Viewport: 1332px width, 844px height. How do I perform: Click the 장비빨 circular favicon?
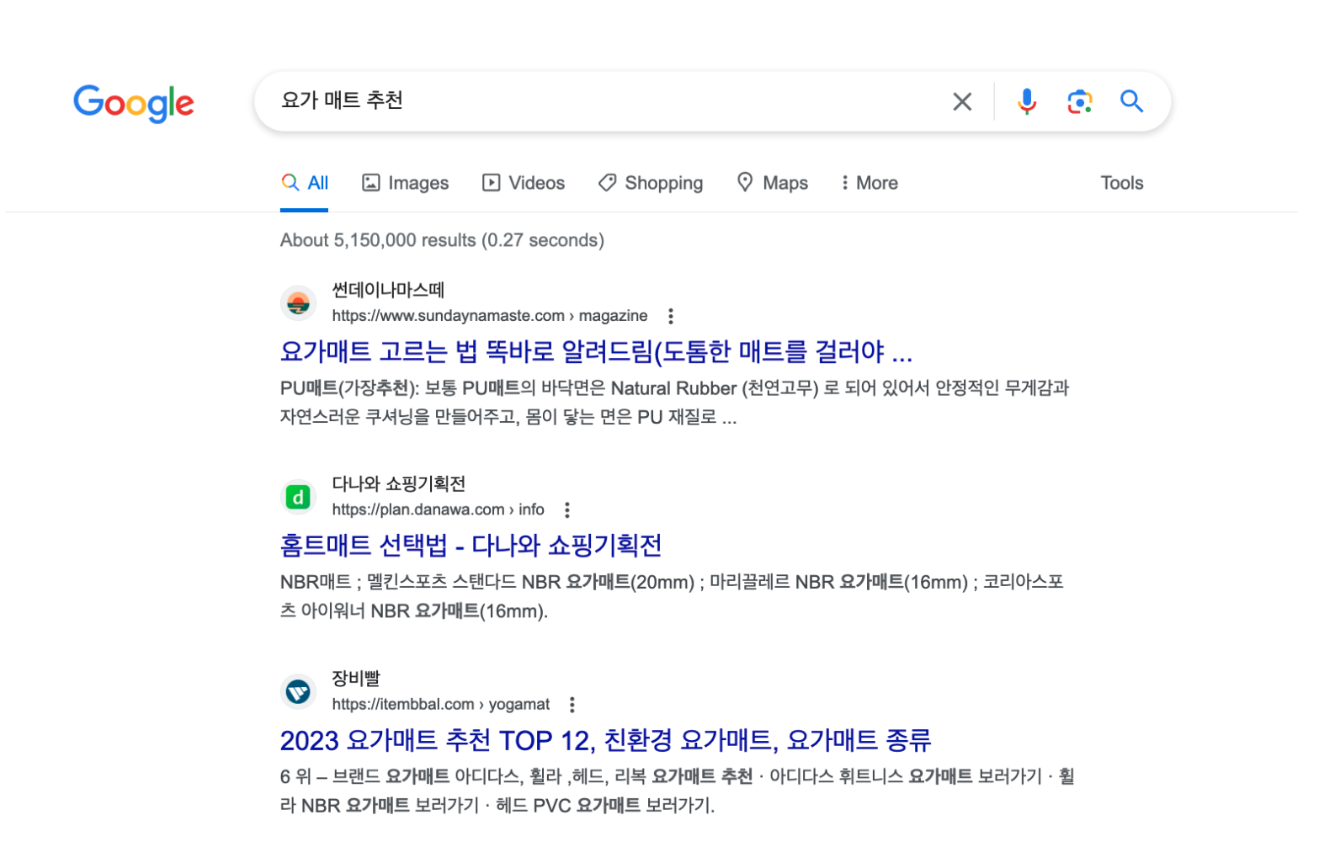[x=298, y=691]
